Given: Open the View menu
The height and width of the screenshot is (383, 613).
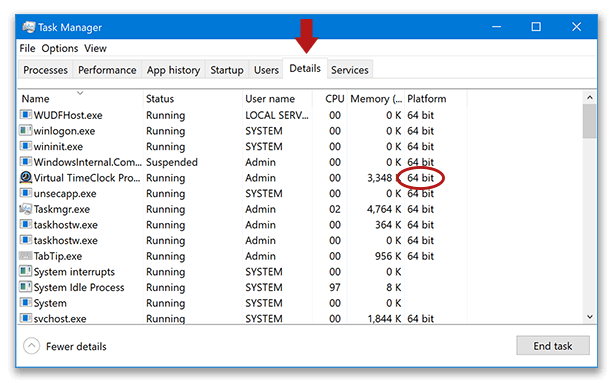Looking at the screenshot, I should coord(95,48).
